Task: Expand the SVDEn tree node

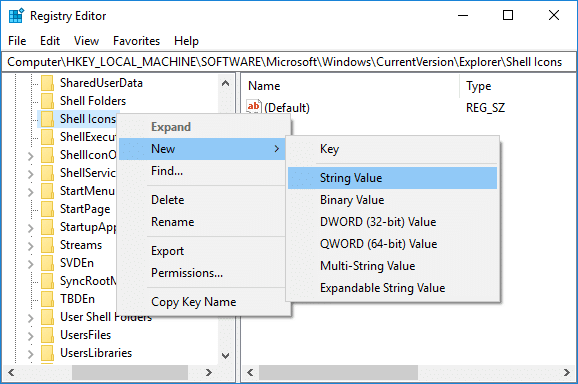Action: 31,263
